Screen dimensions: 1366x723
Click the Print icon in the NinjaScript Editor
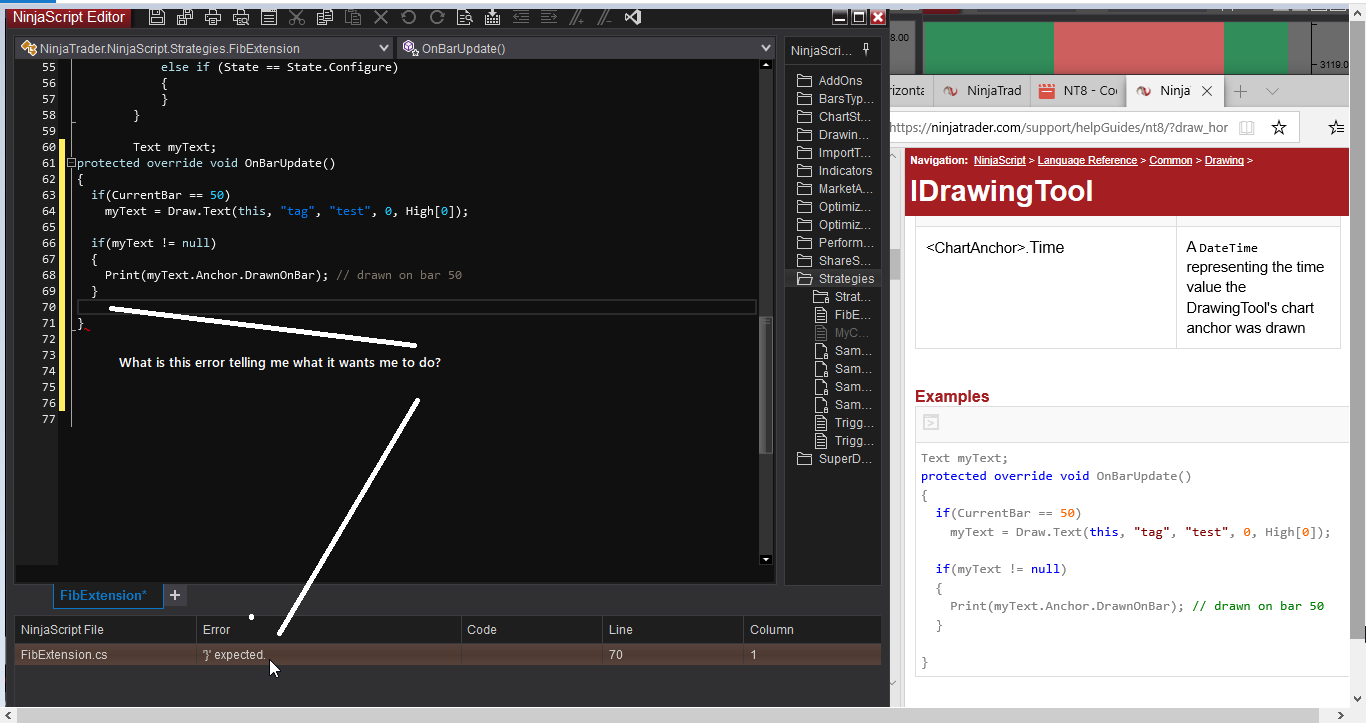coord(213,17)
